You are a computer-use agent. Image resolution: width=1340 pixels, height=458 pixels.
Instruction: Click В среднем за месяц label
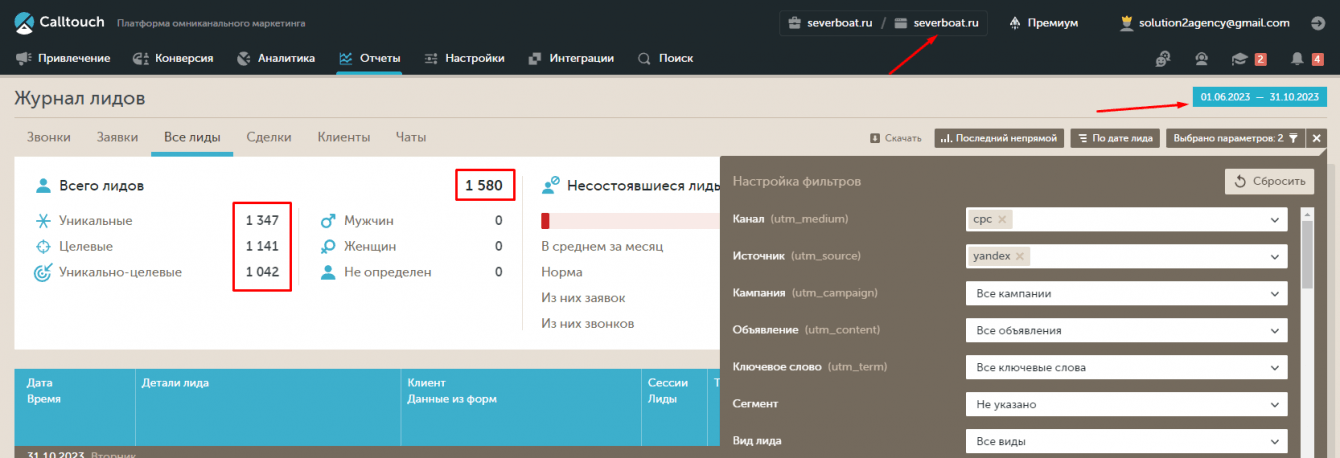pyautogui.click(x=602, y=246)
